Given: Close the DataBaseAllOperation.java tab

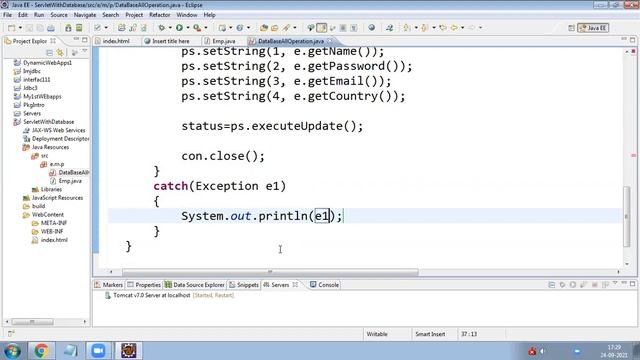Looking at the screenshot, I should coord(330,41).
